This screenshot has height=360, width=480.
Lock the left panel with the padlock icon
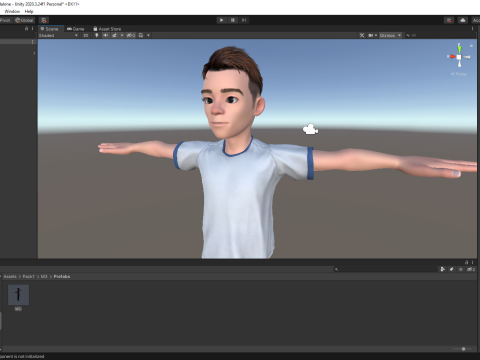coord(26,29)
